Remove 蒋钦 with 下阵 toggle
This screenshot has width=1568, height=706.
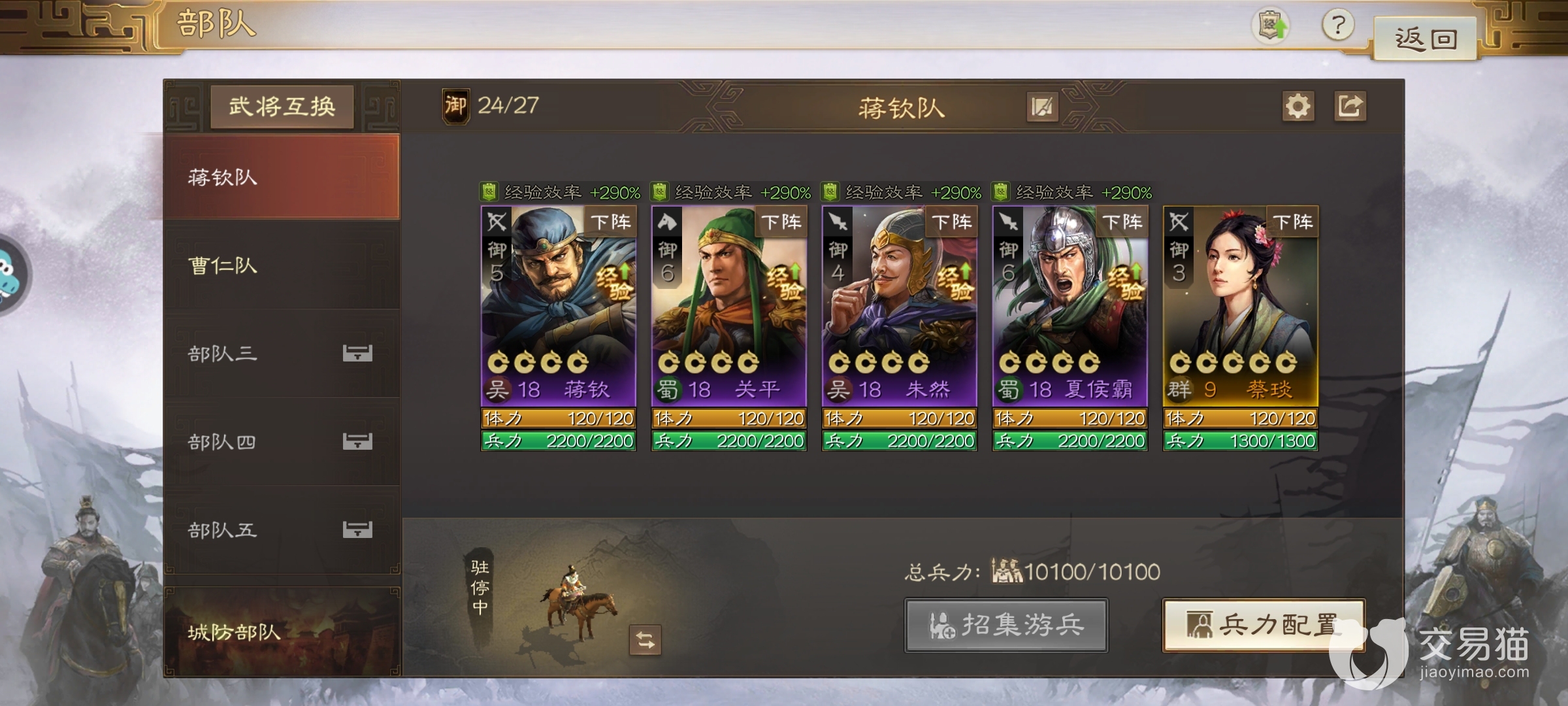[610, 222]
